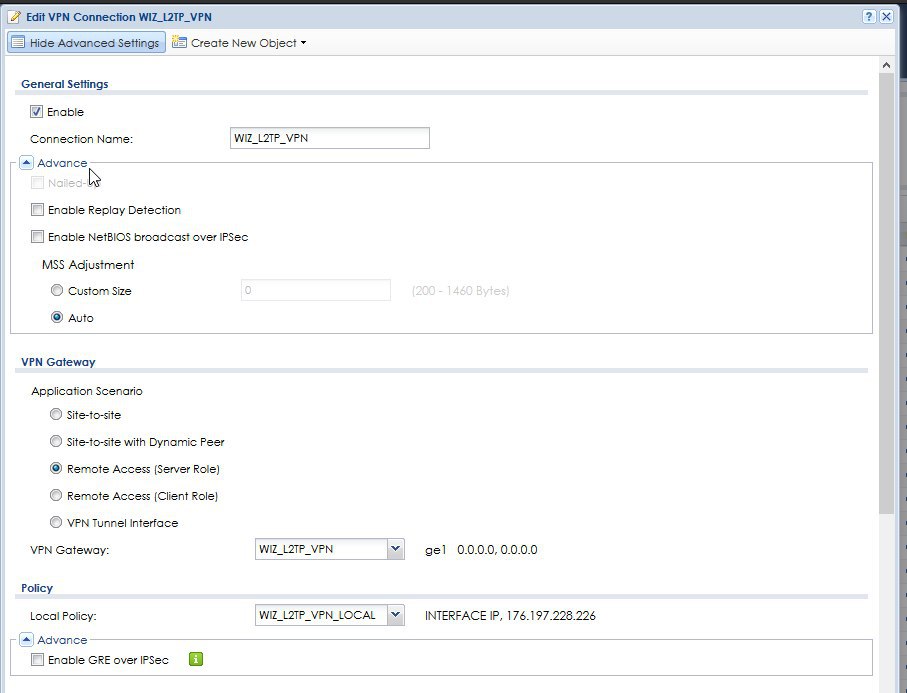The height and width of the screenshot is (693, 907).
Task: Select the Site-to-site scenario
Action: pos(56,414)
